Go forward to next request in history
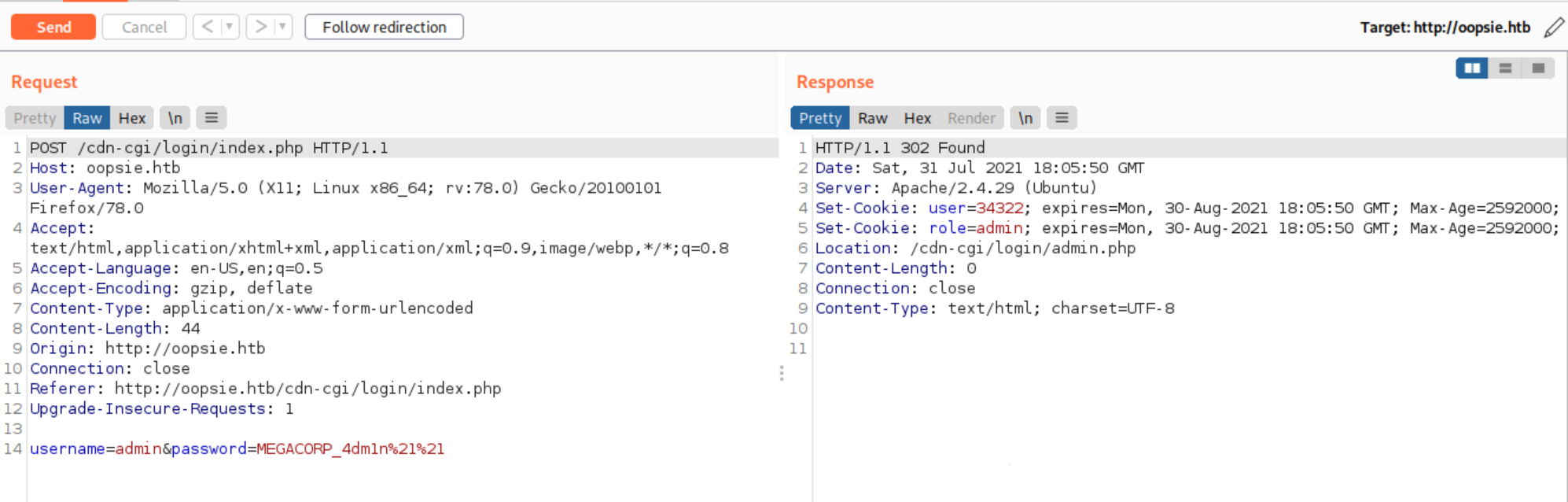This screenshot has width=1568, height=502. [260, 27]
